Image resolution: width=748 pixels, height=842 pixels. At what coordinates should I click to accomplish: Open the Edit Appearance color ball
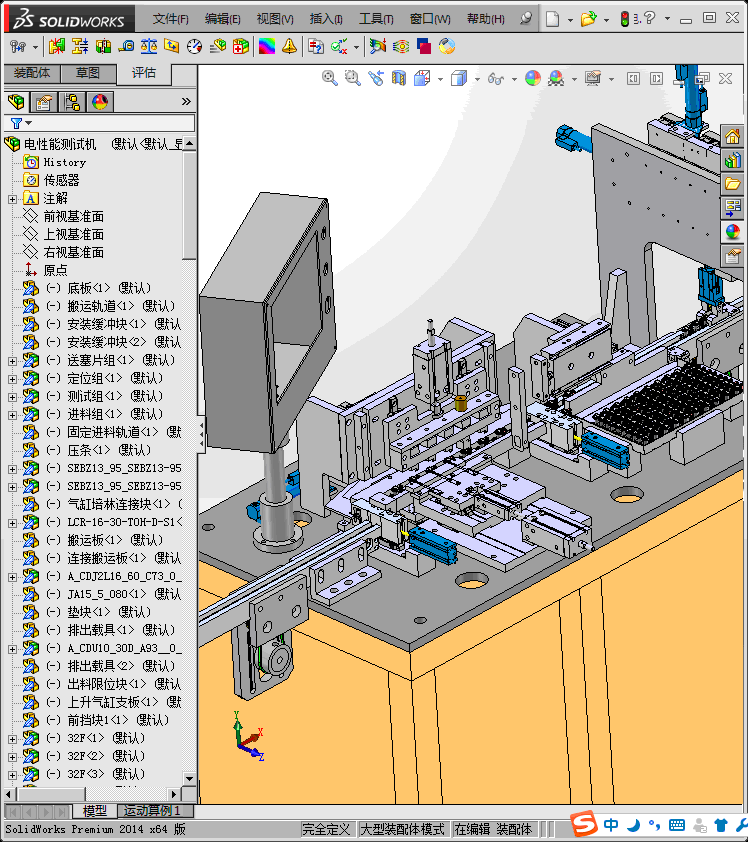click(532, 78)
